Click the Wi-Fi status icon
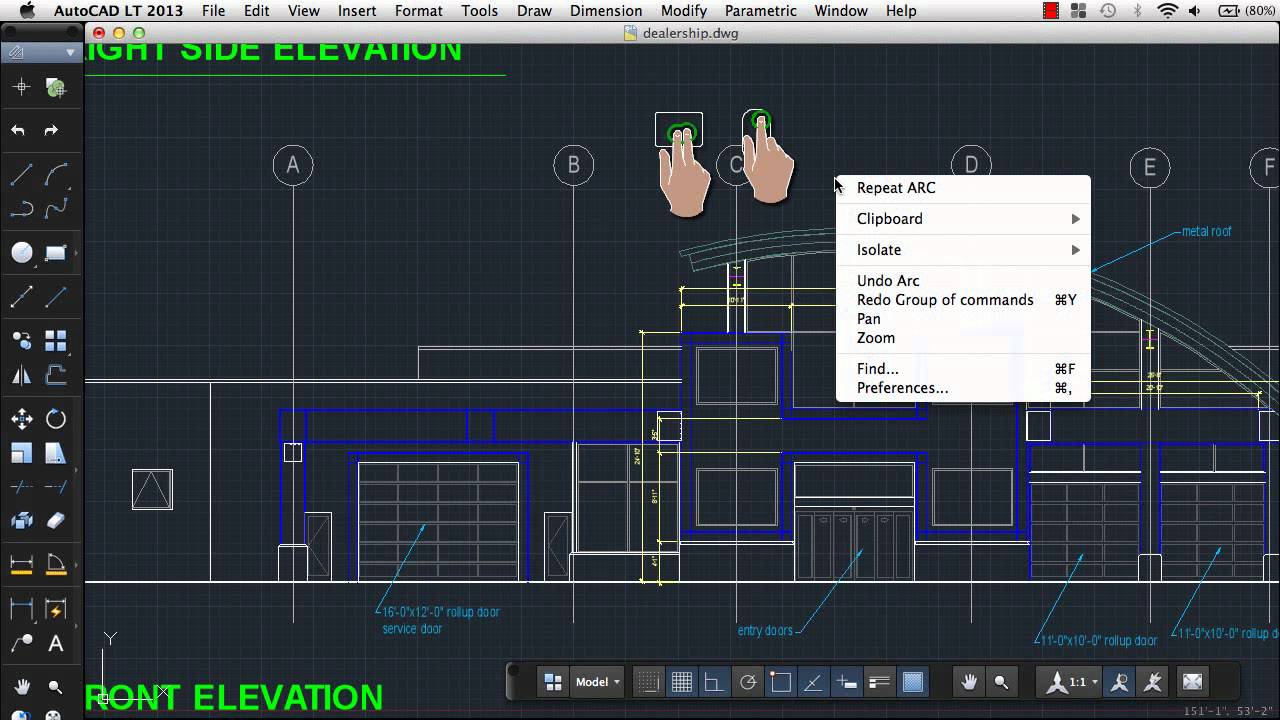Screen dimensions: 1280x720 coord(1168,11)
